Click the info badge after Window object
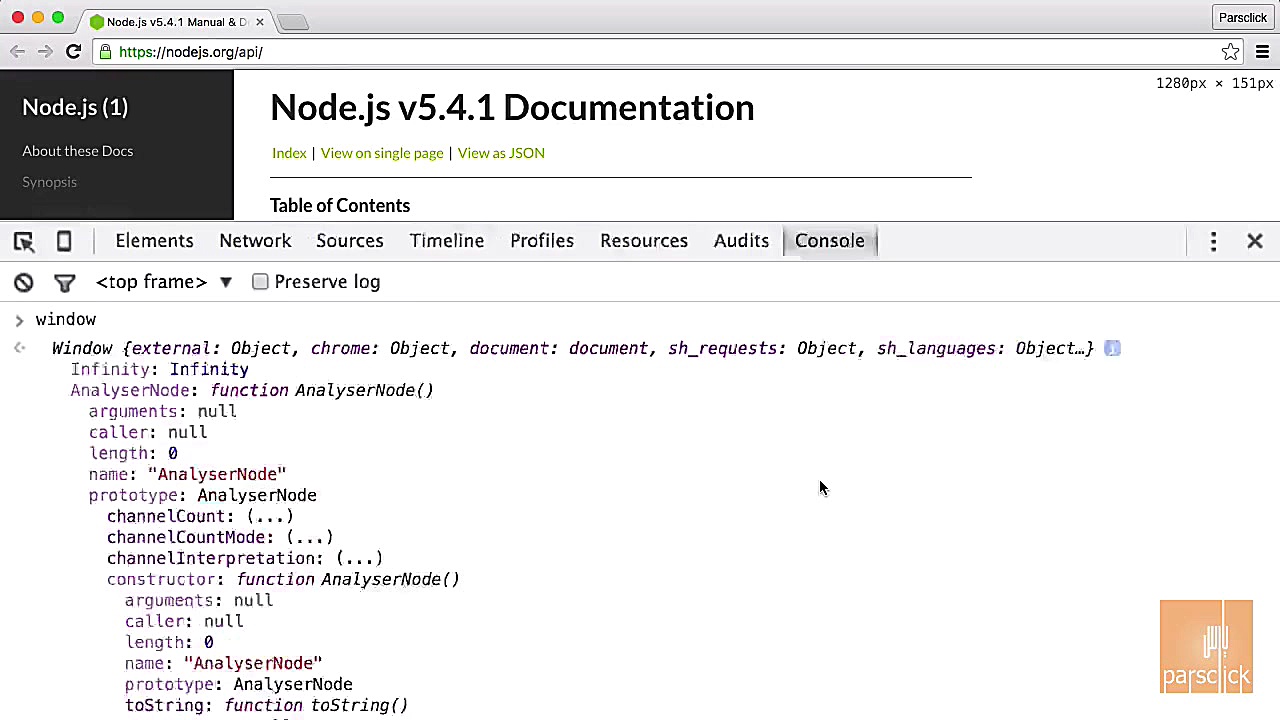This screenshot has height=720, width=1280. click(1112, 348)
